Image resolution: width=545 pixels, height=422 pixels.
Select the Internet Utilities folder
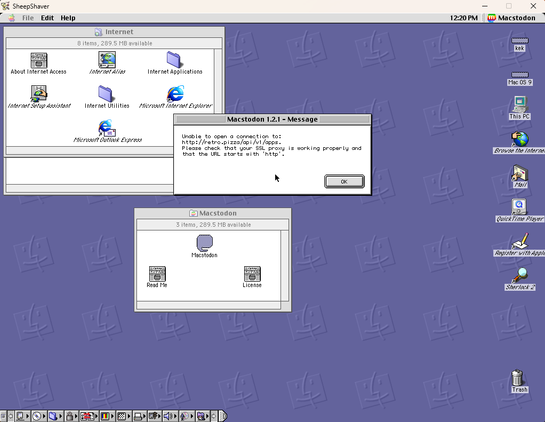click(106, 94)
